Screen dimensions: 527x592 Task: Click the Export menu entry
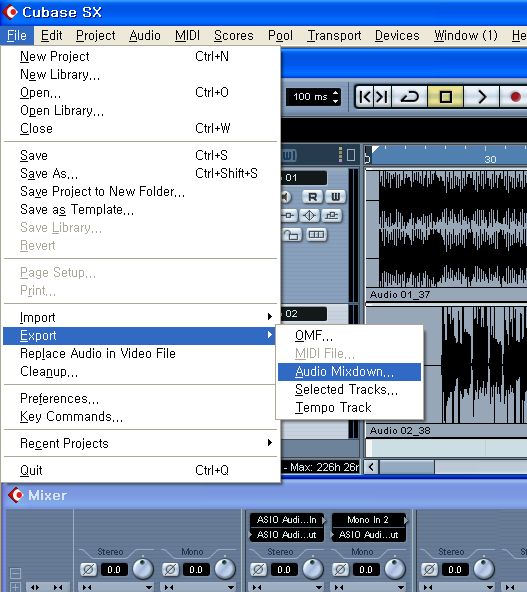pos(139,336)
